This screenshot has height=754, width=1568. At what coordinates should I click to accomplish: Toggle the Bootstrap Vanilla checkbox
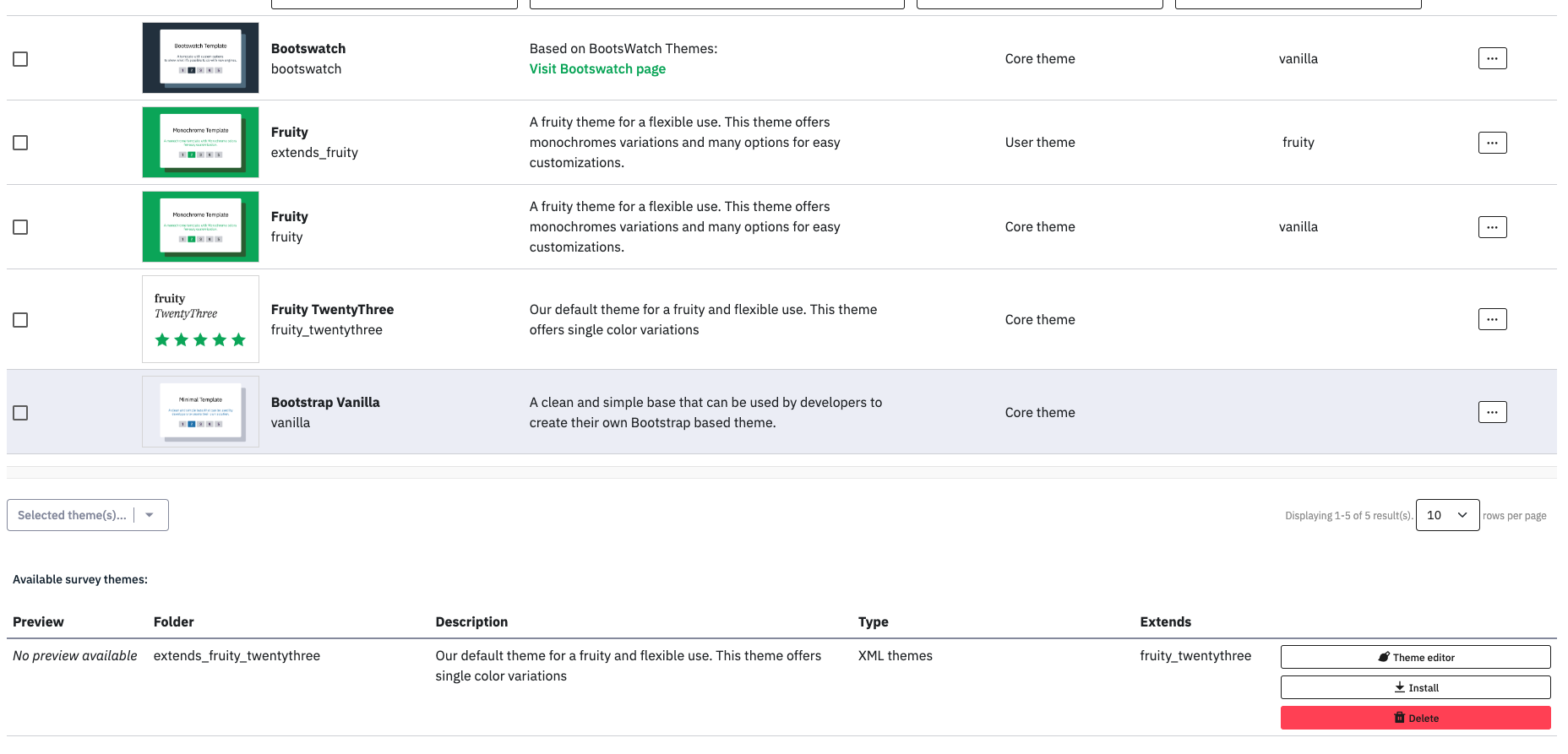pyautogui.click(x=20, y=413)
